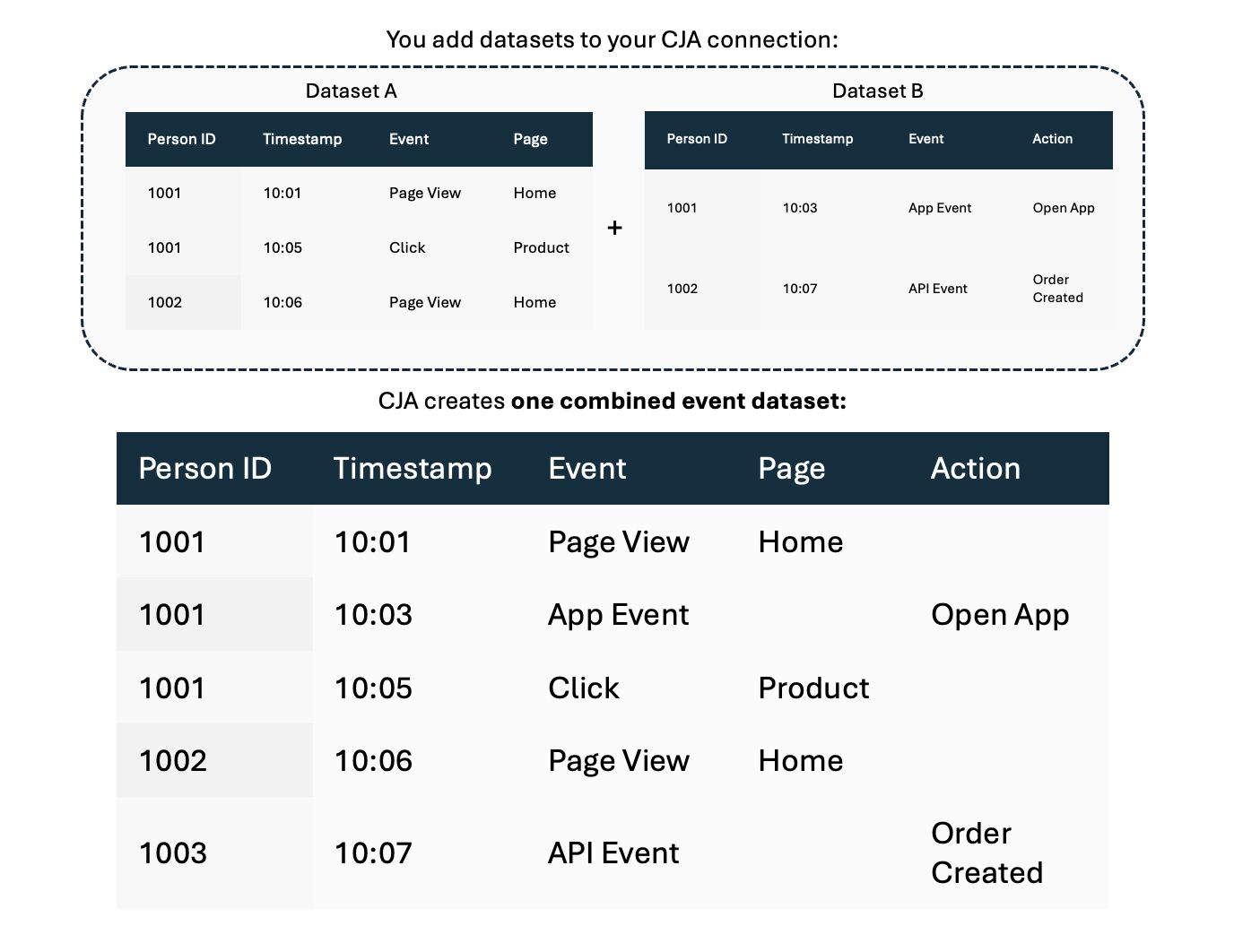Select '1001' in combined table's 10:03 row

172,614
